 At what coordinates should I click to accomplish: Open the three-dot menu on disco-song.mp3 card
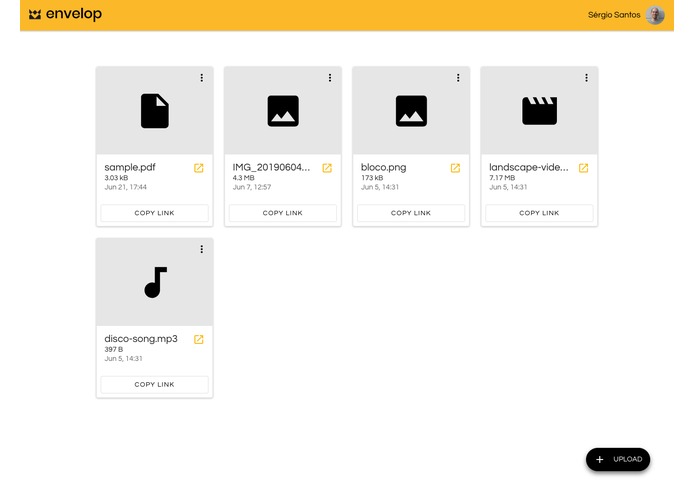202,249
